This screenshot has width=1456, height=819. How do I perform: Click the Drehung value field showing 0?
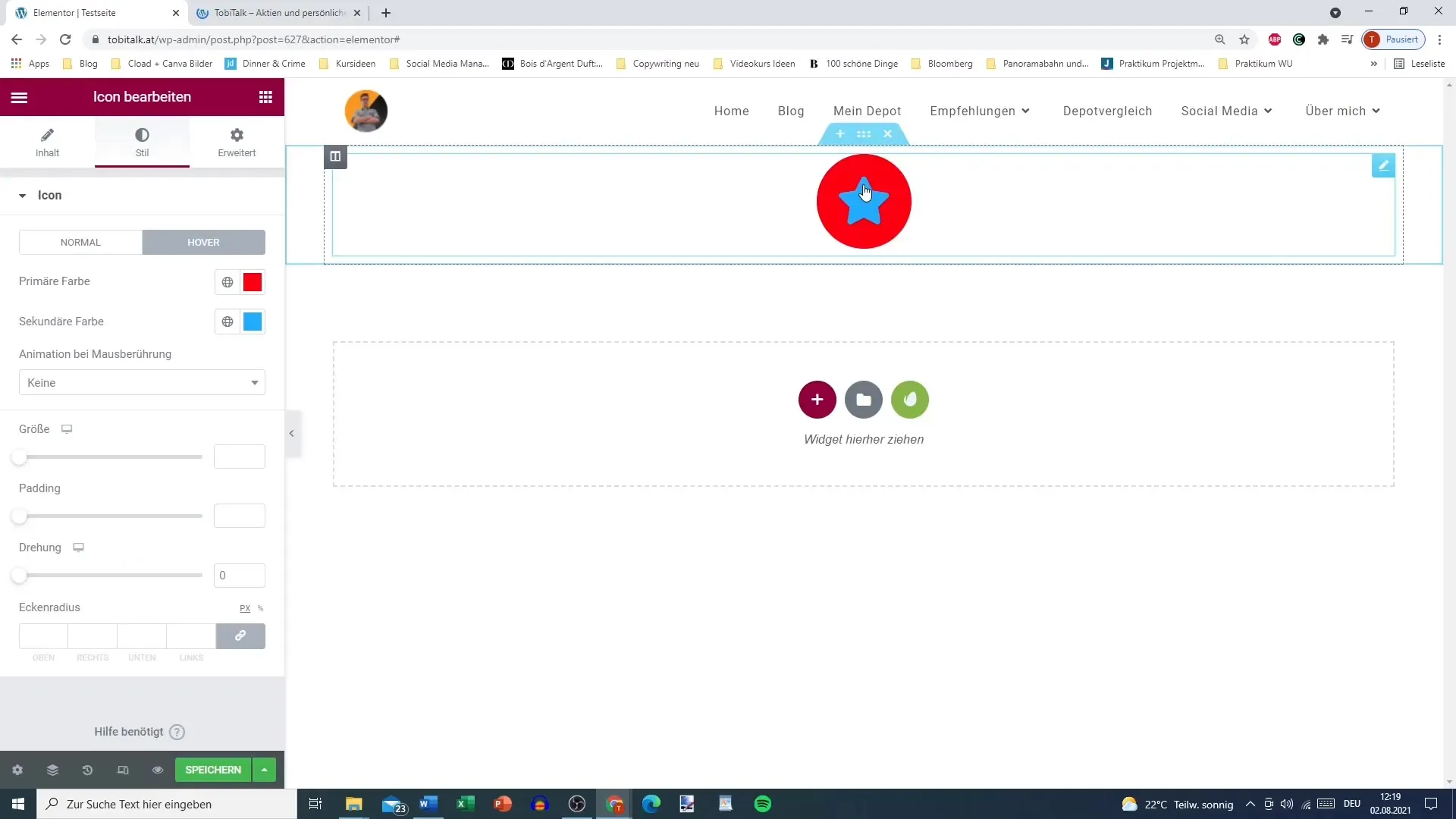click(240, 575)
